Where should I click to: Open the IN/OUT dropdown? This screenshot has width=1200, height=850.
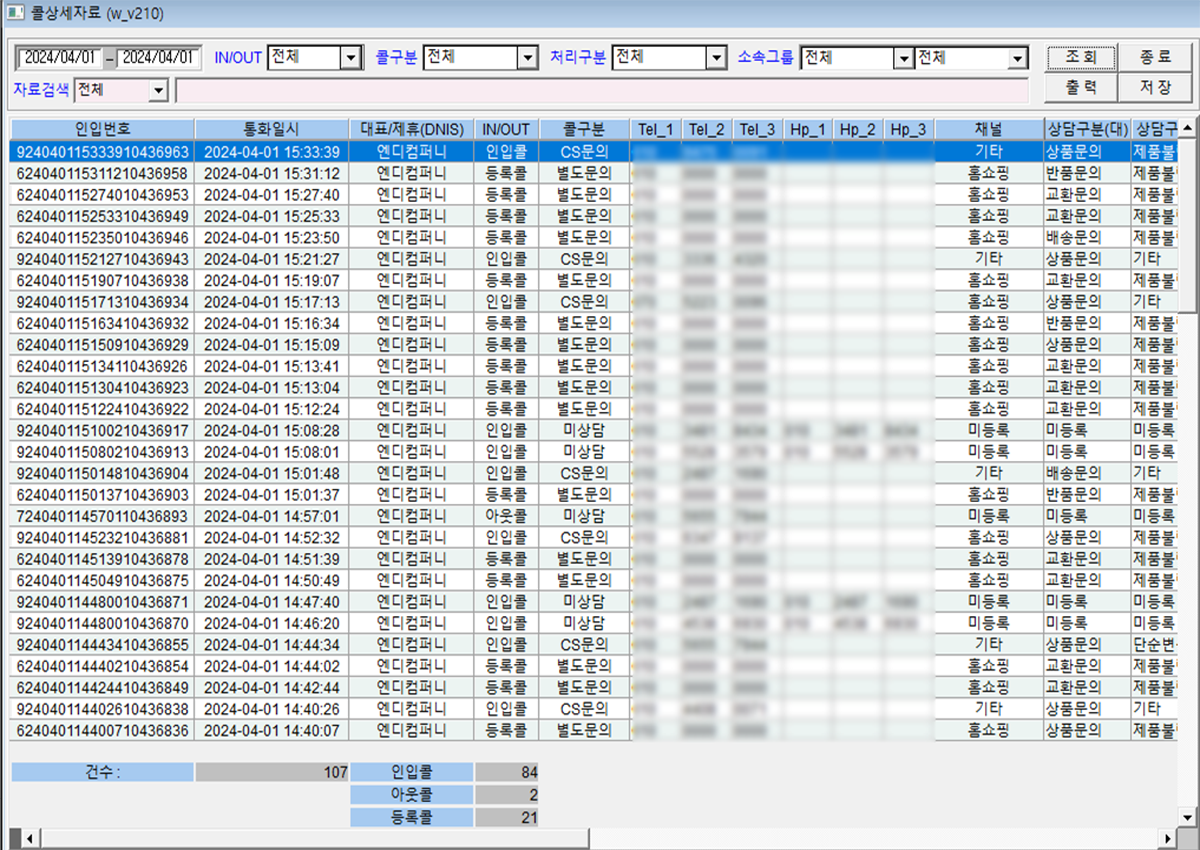(x=350, y=58)
